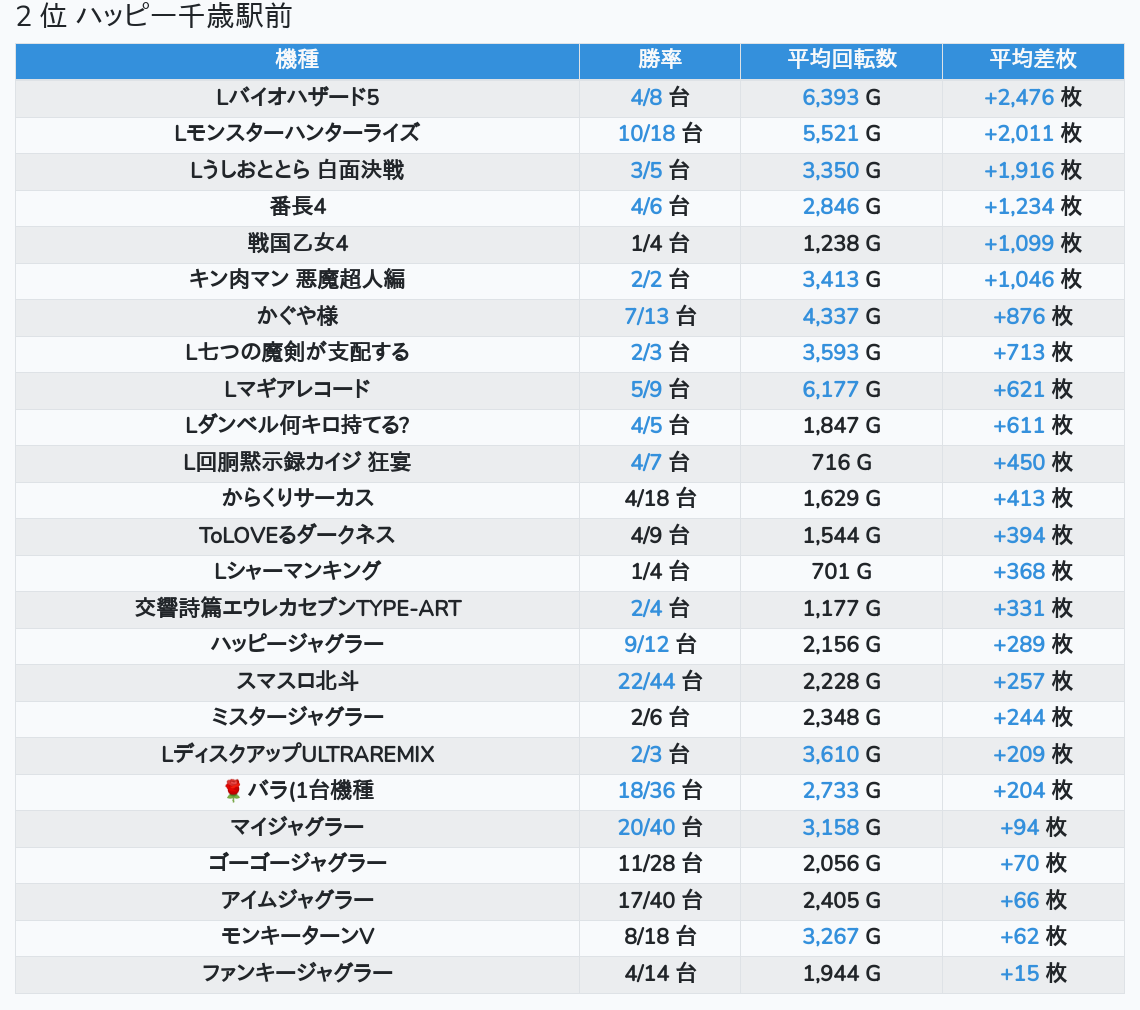Select the 平均回転数 column header

(841, 60)
